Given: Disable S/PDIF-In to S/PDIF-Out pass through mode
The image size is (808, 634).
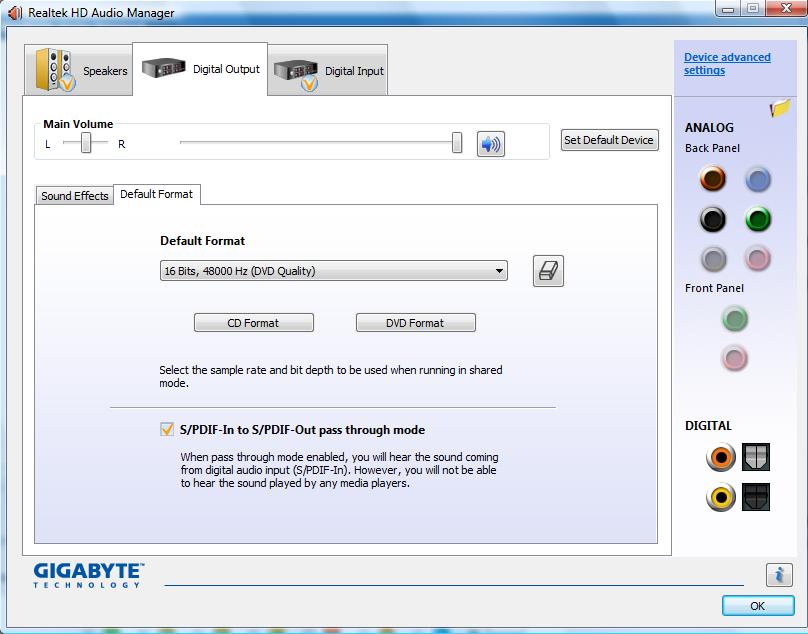Looking at the screenshot, I should point(167,429).
